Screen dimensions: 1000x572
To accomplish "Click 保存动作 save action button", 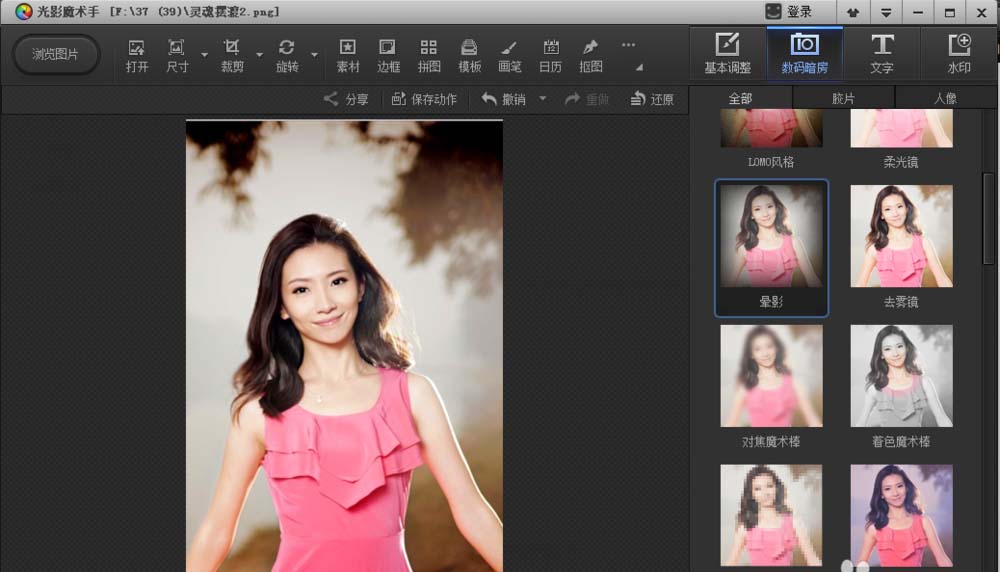I will pyautogui.click(x=424, y=99).
